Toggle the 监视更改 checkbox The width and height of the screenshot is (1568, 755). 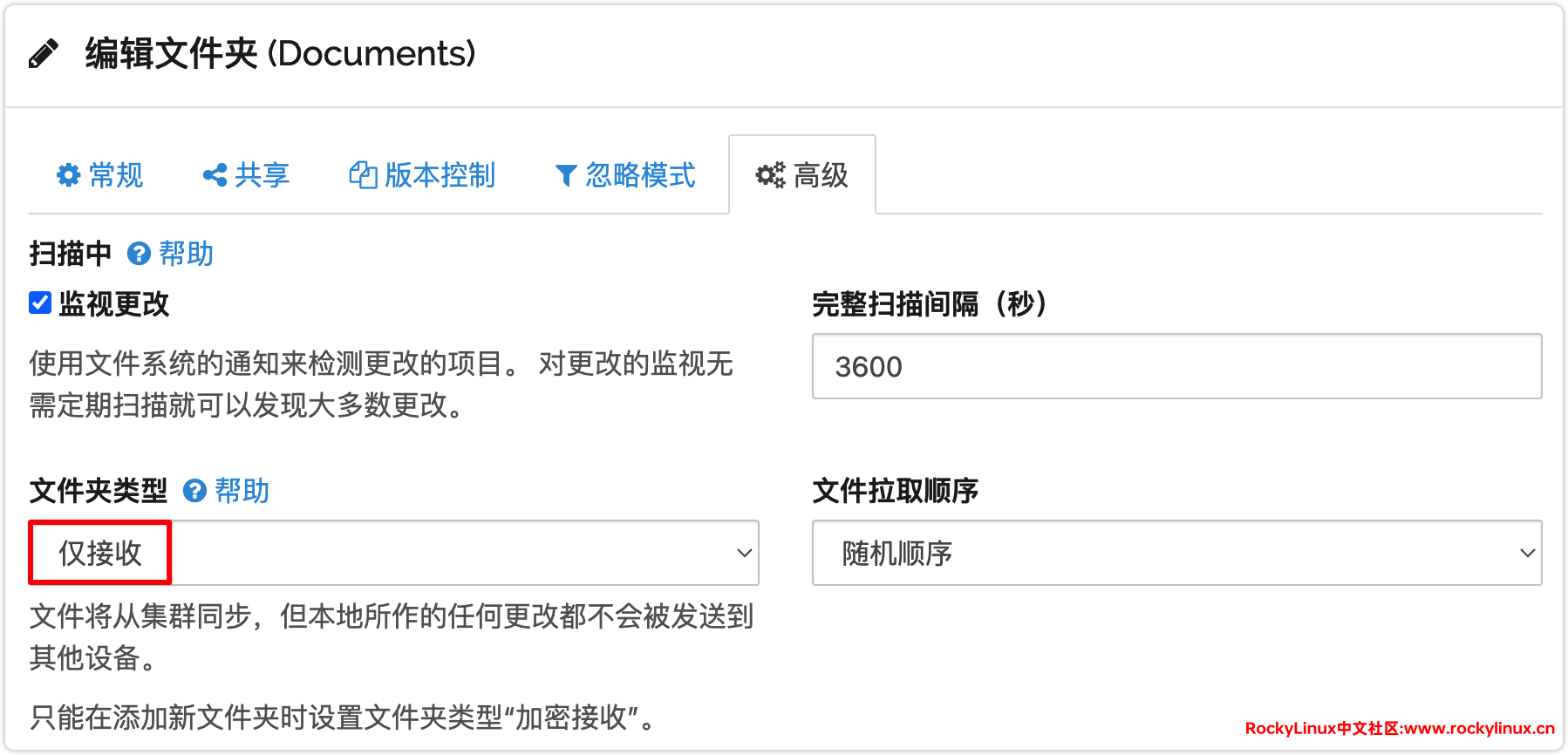[40, 303]
